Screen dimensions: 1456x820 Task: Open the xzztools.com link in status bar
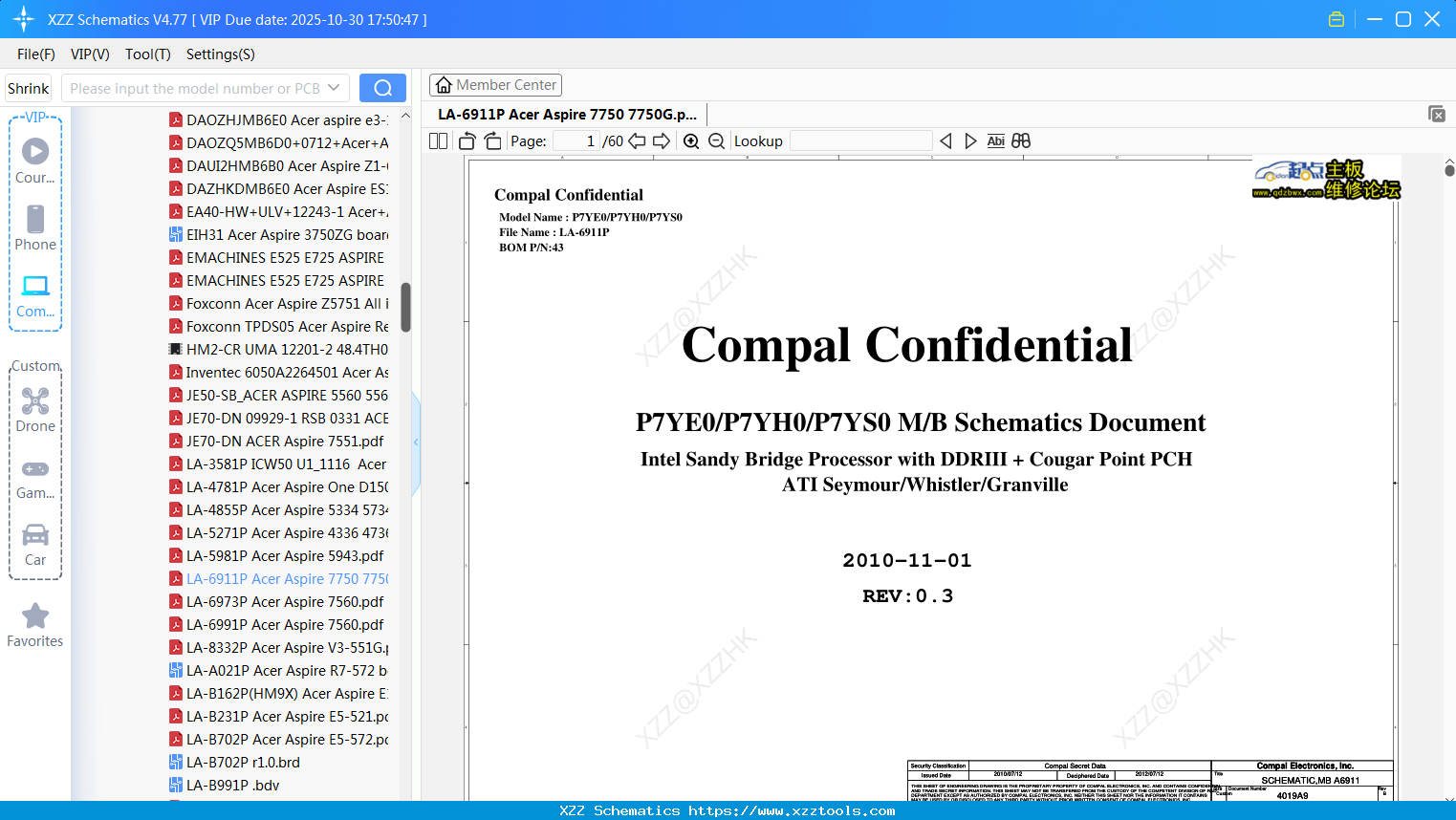click(x=792, y=810)
